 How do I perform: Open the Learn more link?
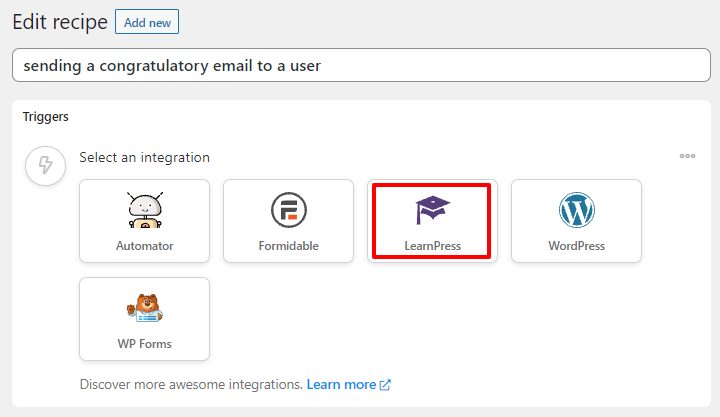tap(341, 384)
